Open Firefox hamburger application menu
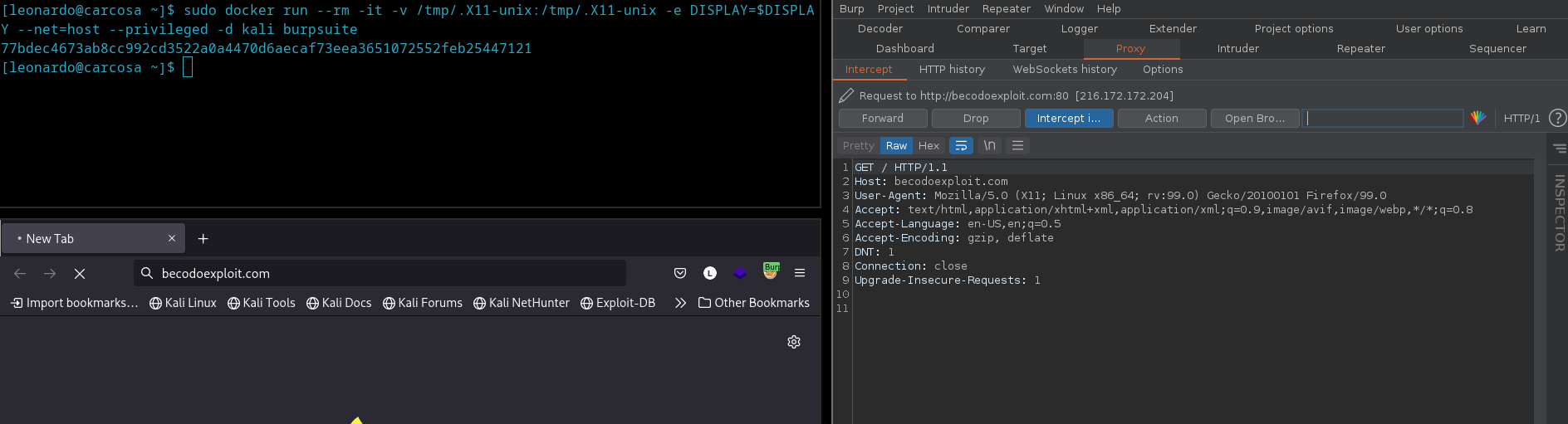 click(800, 273)
